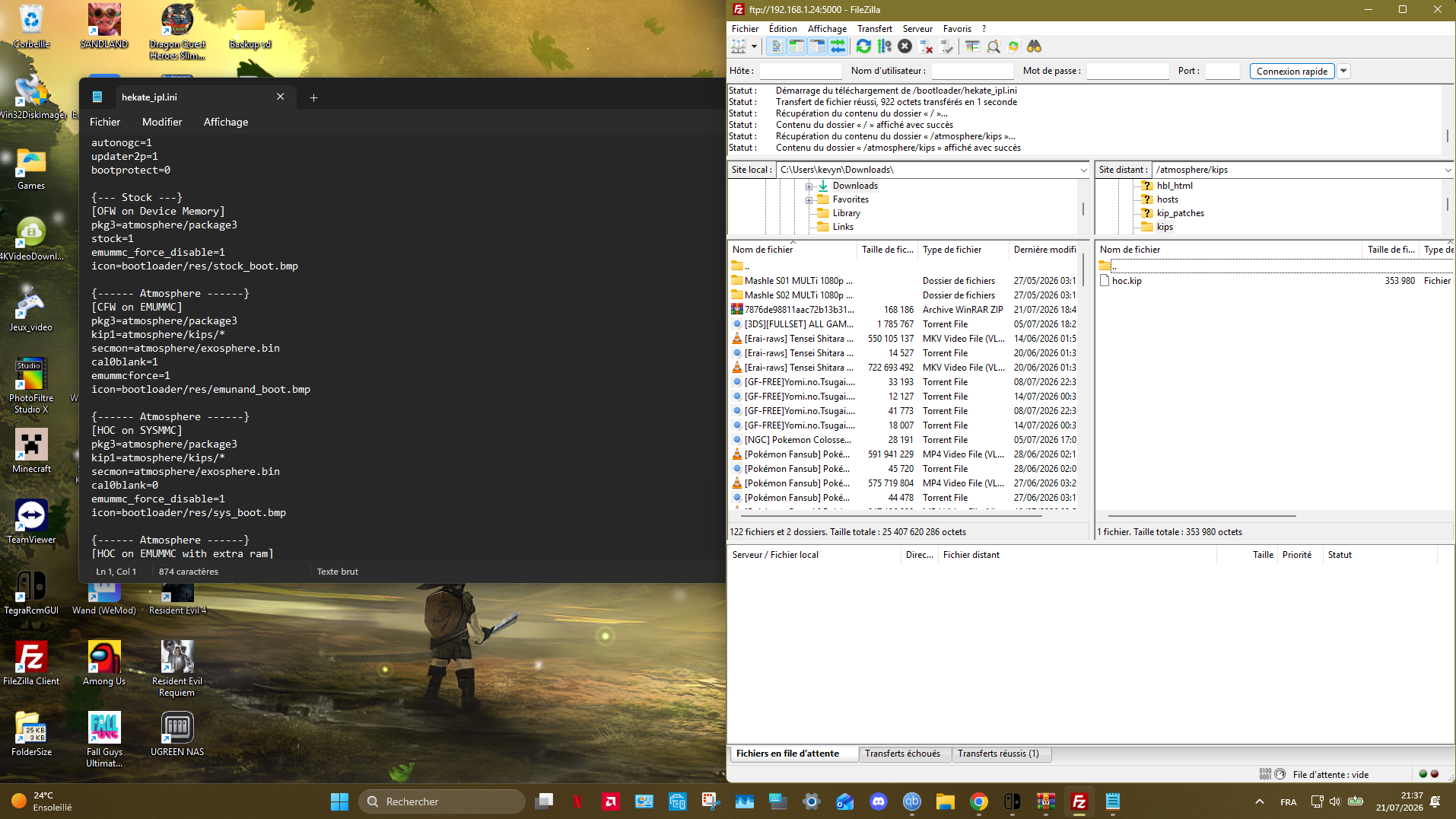The image size is (1456, 819).
Task: Click the reconnect to last server icon
Action: [x=946, y=46]
